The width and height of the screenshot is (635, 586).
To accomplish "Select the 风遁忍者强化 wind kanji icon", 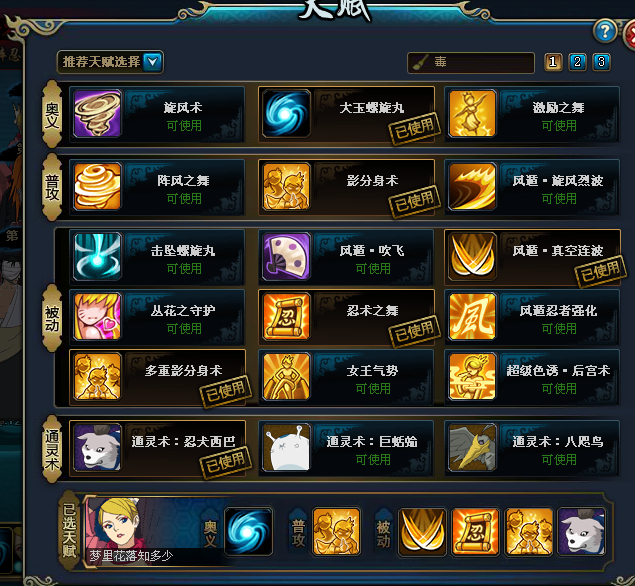I will (x=473, y=317).
